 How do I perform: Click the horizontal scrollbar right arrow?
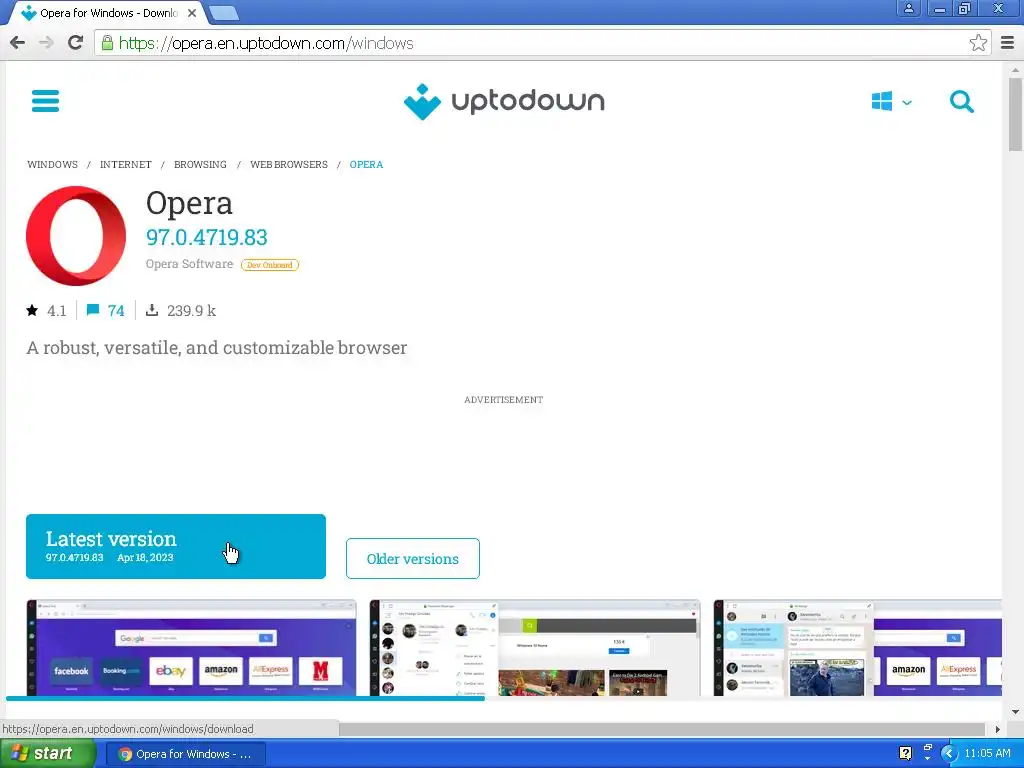[x=997, y=729]
